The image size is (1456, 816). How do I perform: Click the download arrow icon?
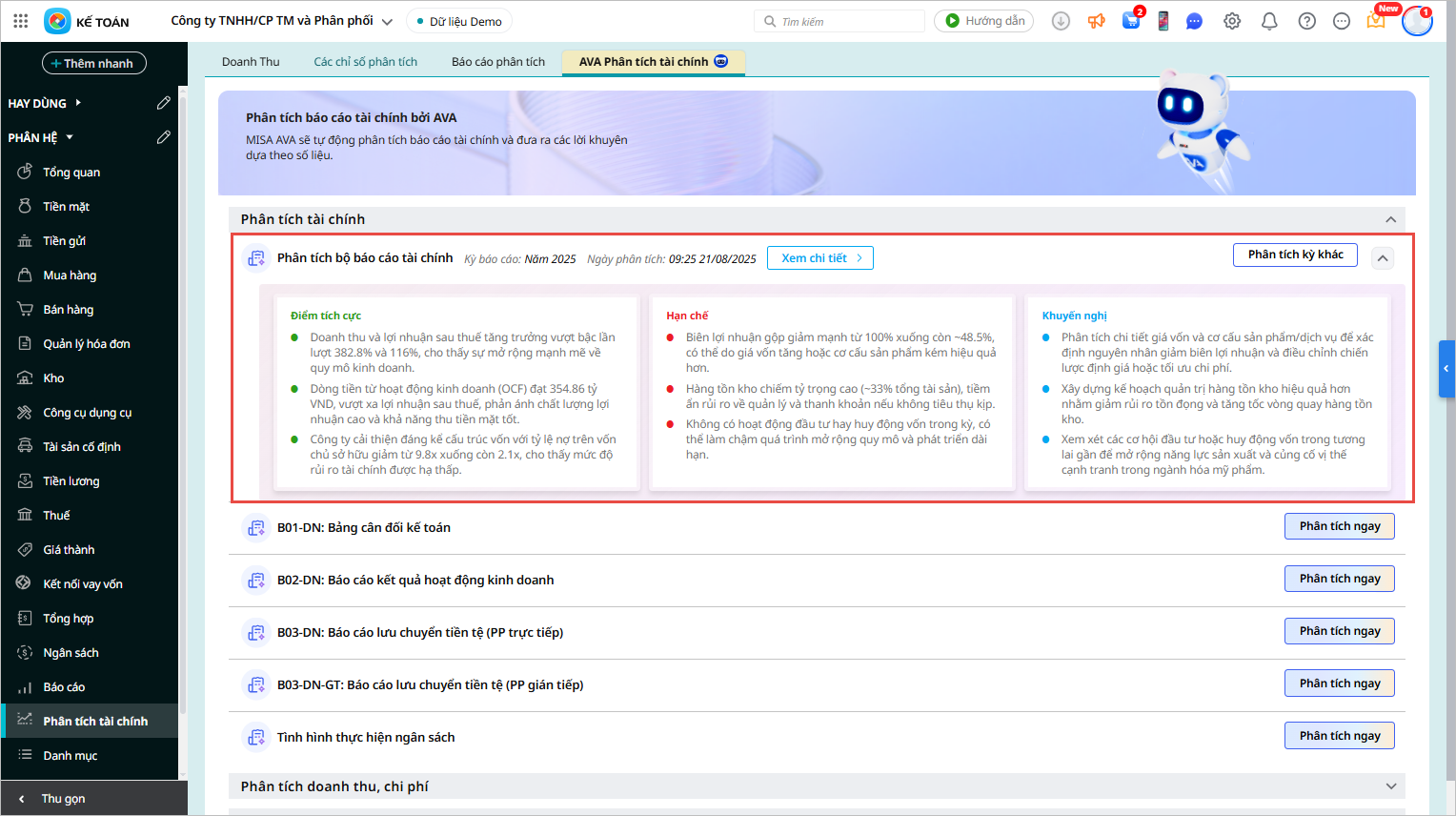(1061, 21)
